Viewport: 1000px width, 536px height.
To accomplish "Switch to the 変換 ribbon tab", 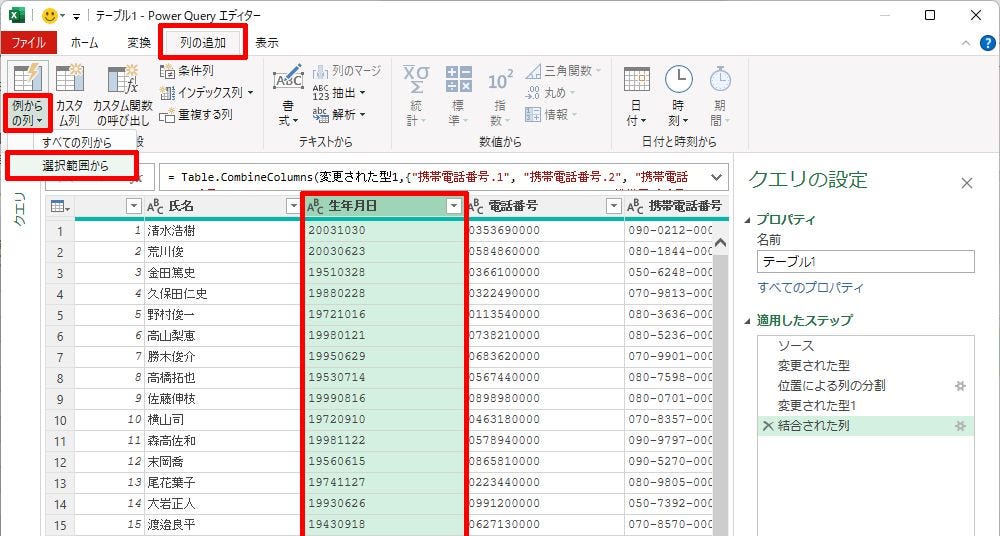I will (139, 43).
